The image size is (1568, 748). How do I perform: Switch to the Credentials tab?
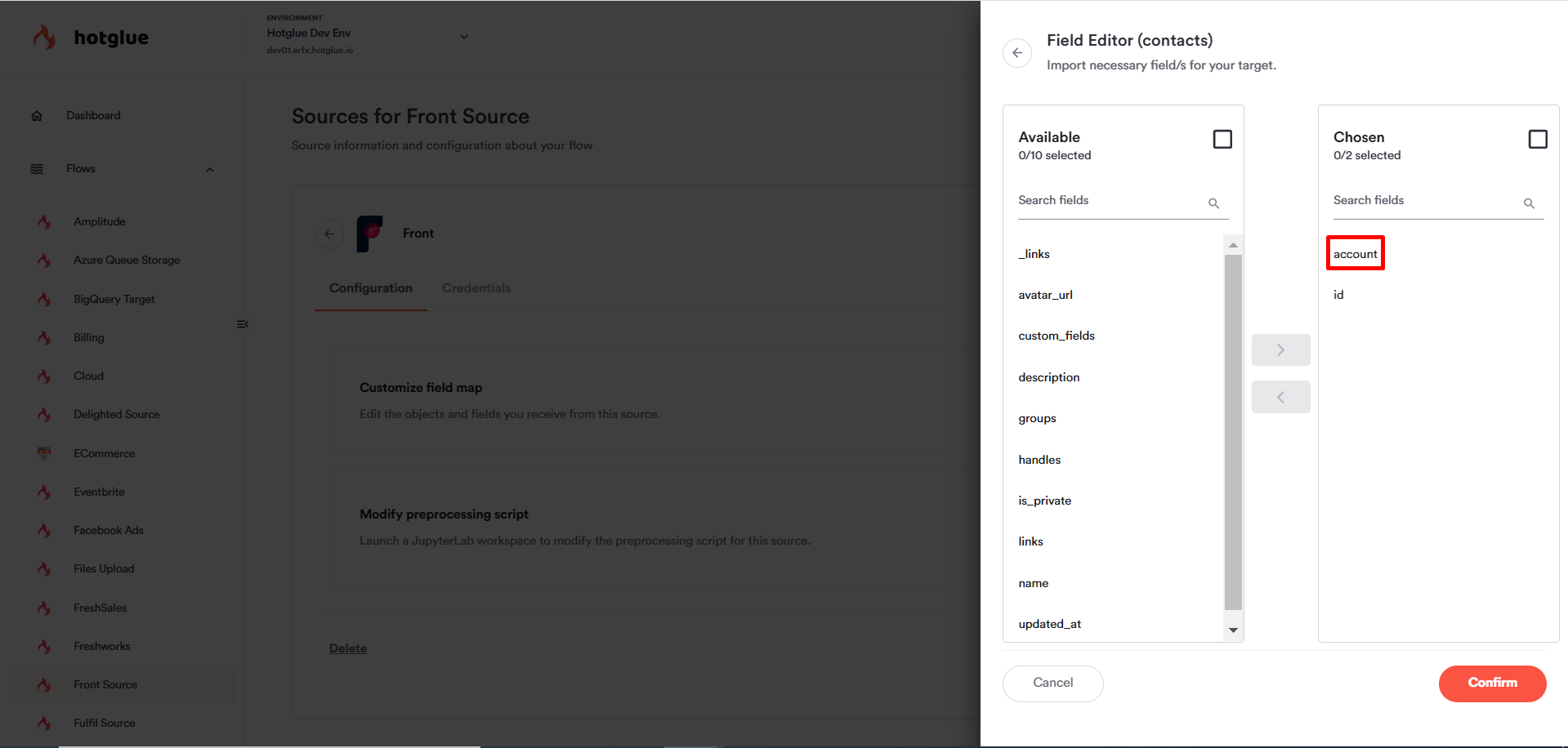point(476,288)
